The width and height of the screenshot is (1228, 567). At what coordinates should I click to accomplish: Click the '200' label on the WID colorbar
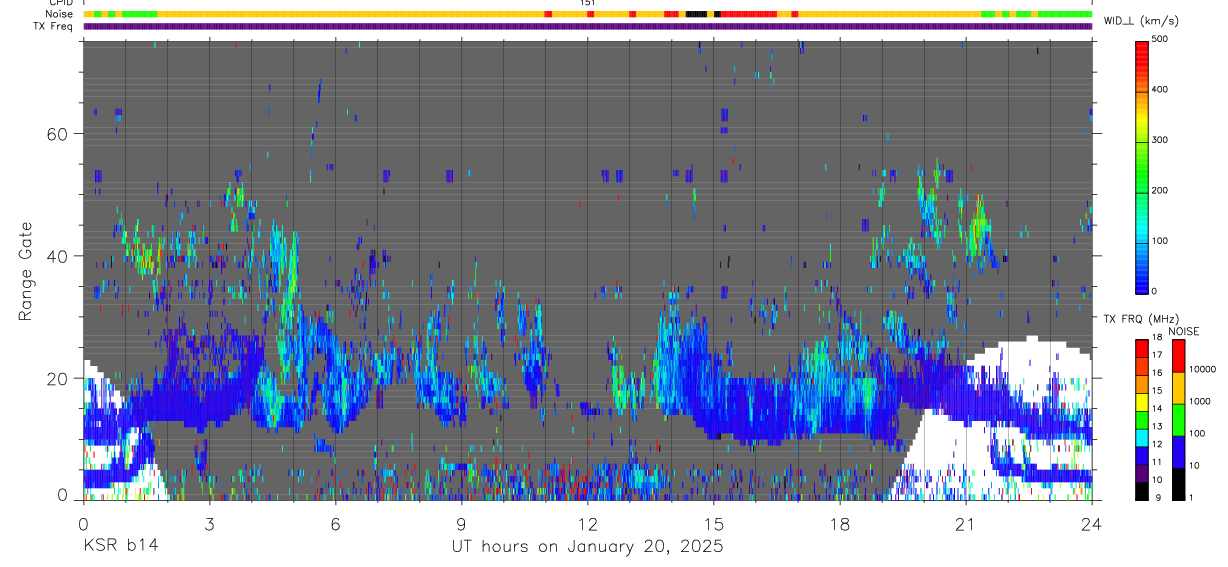click(1160, 191)
